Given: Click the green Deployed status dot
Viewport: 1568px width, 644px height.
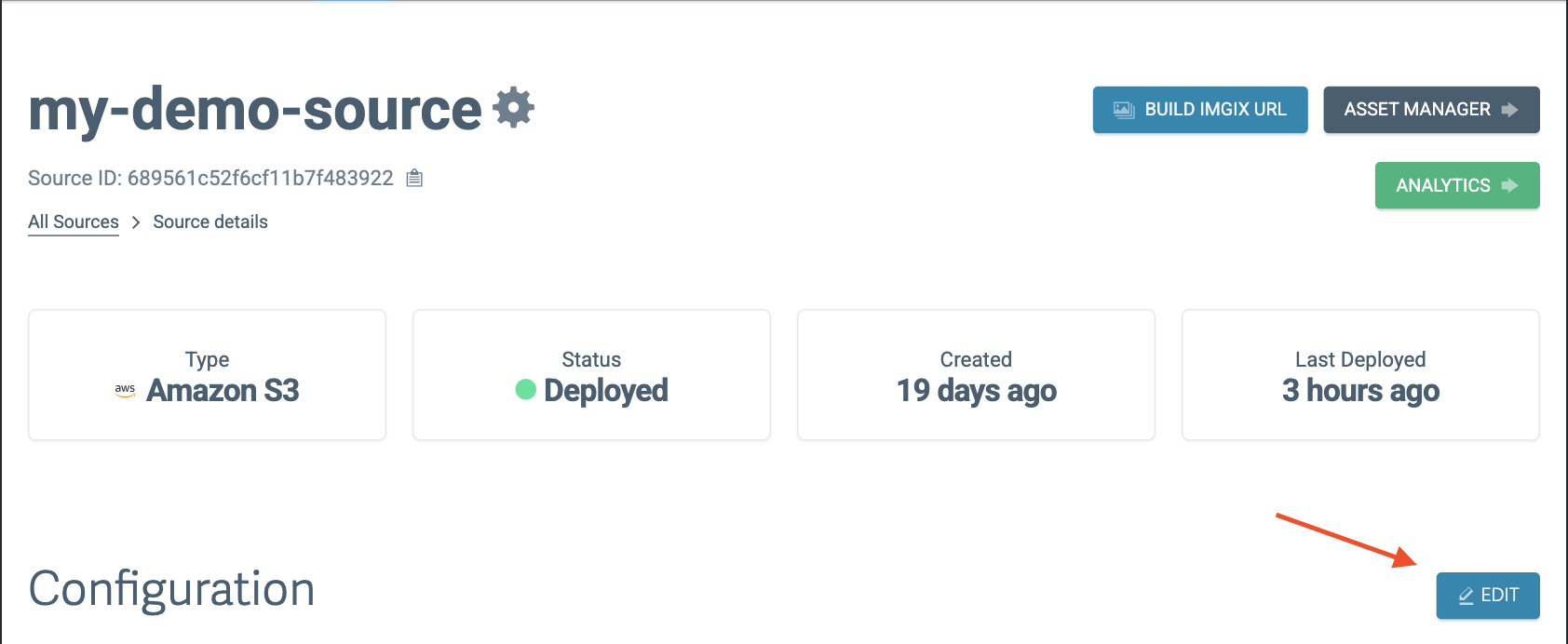Looking at the screenshot, I should (525, 390).
